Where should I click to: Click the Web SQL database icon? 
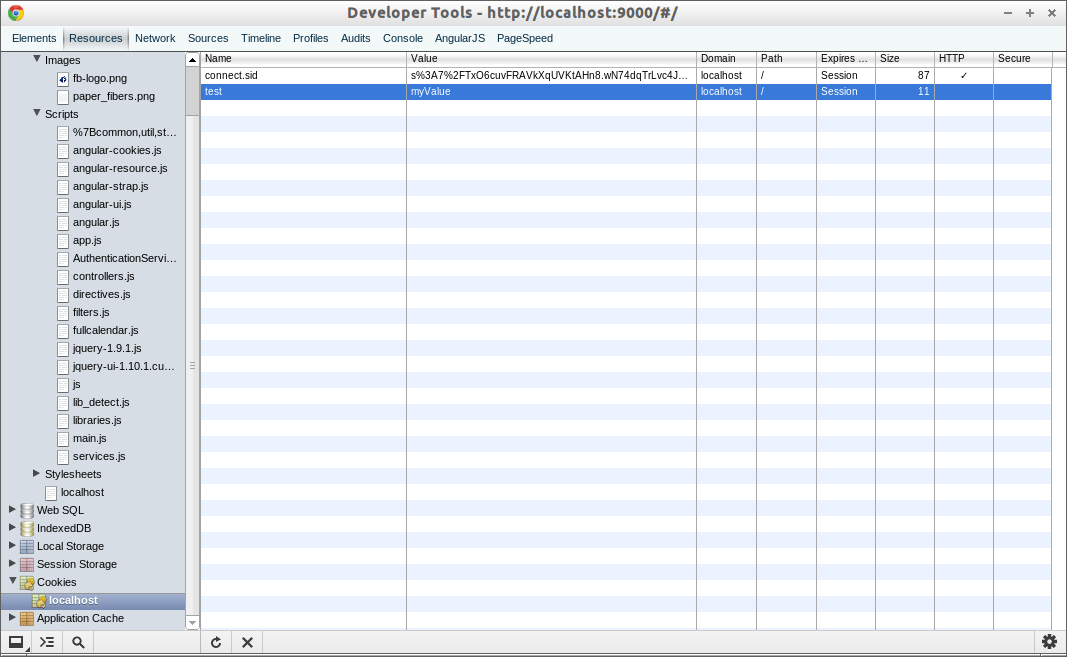[x=27, y=511]
